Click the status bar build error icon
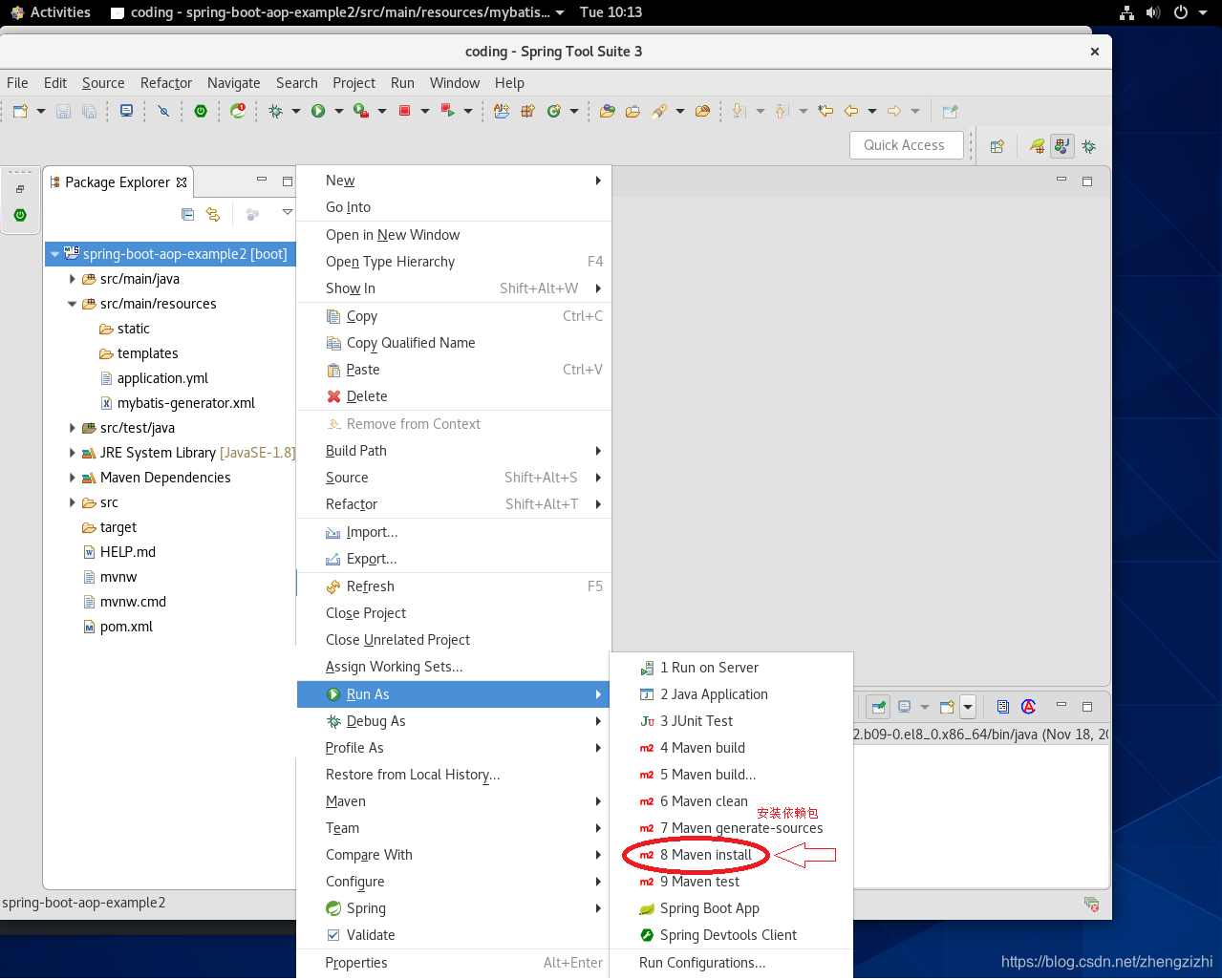The height and width of the screenshot is (980, 1222). [1091, 904]
